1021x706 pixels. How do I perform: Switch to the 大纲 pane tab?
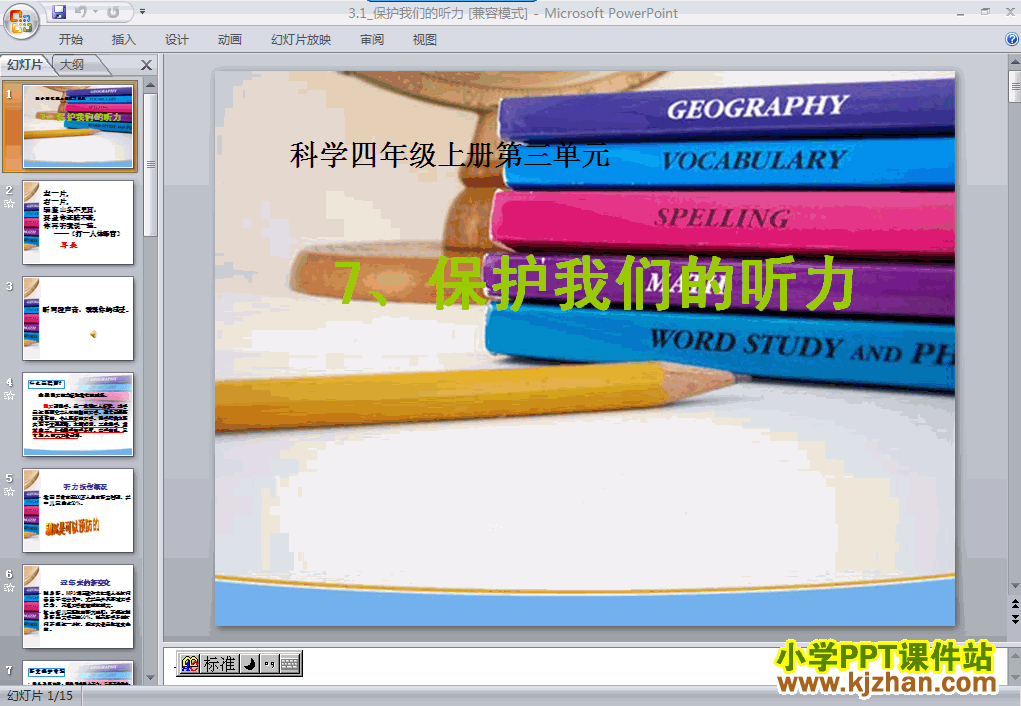(72, 64)
